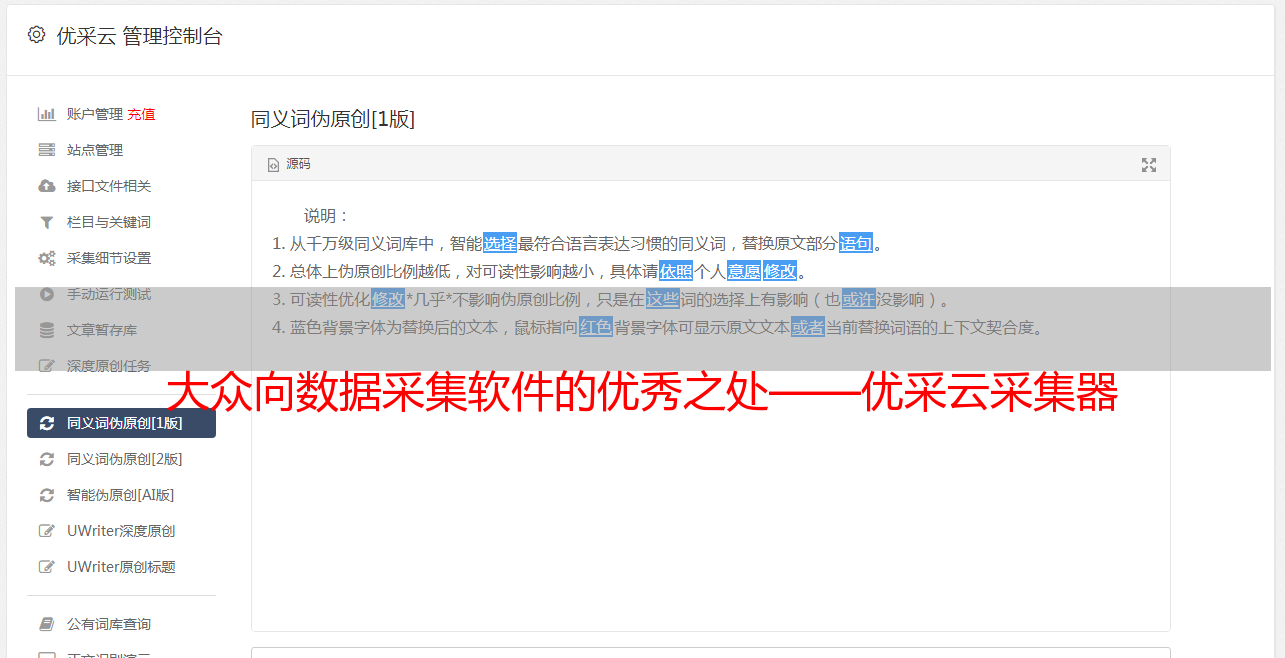This screenshot has height=658, width=1285.
Task: Select the active 同义词伪原创[1版] sidebar item
Action: (x=121, y=423)
